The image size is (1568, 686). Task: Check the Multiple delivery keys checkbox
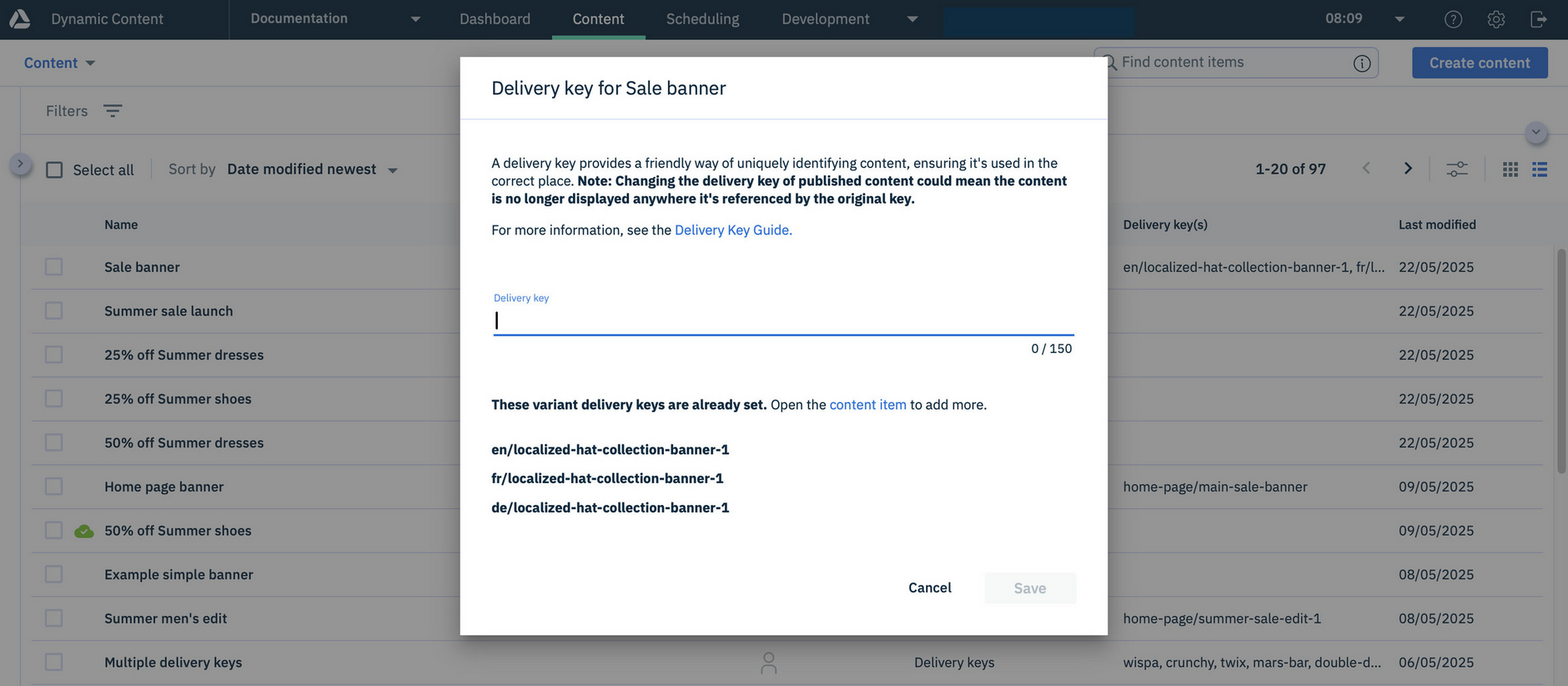click(54, 662)
